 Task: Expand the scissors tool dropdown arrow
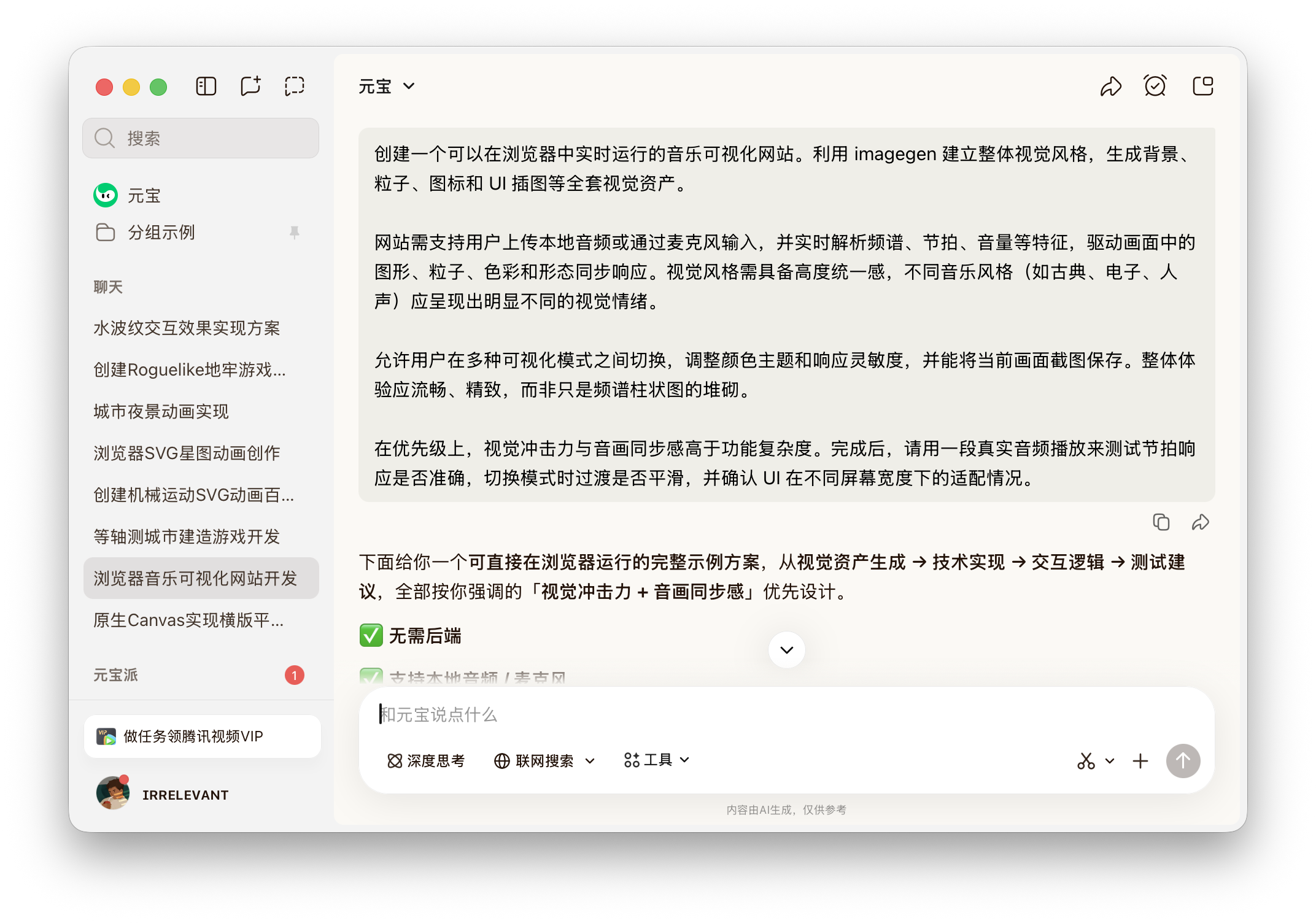tap(1110, 761)
